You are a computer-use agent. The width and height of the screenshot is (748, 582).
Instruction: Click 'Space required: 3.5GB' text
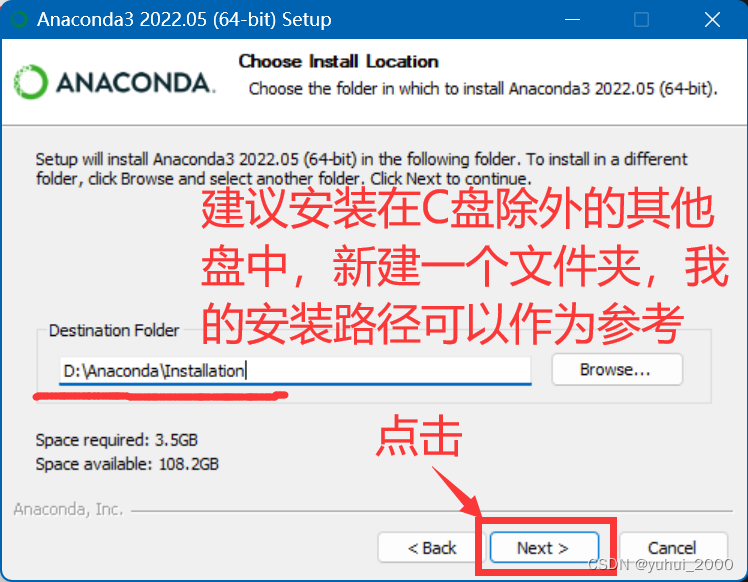(x=116, y=439)
